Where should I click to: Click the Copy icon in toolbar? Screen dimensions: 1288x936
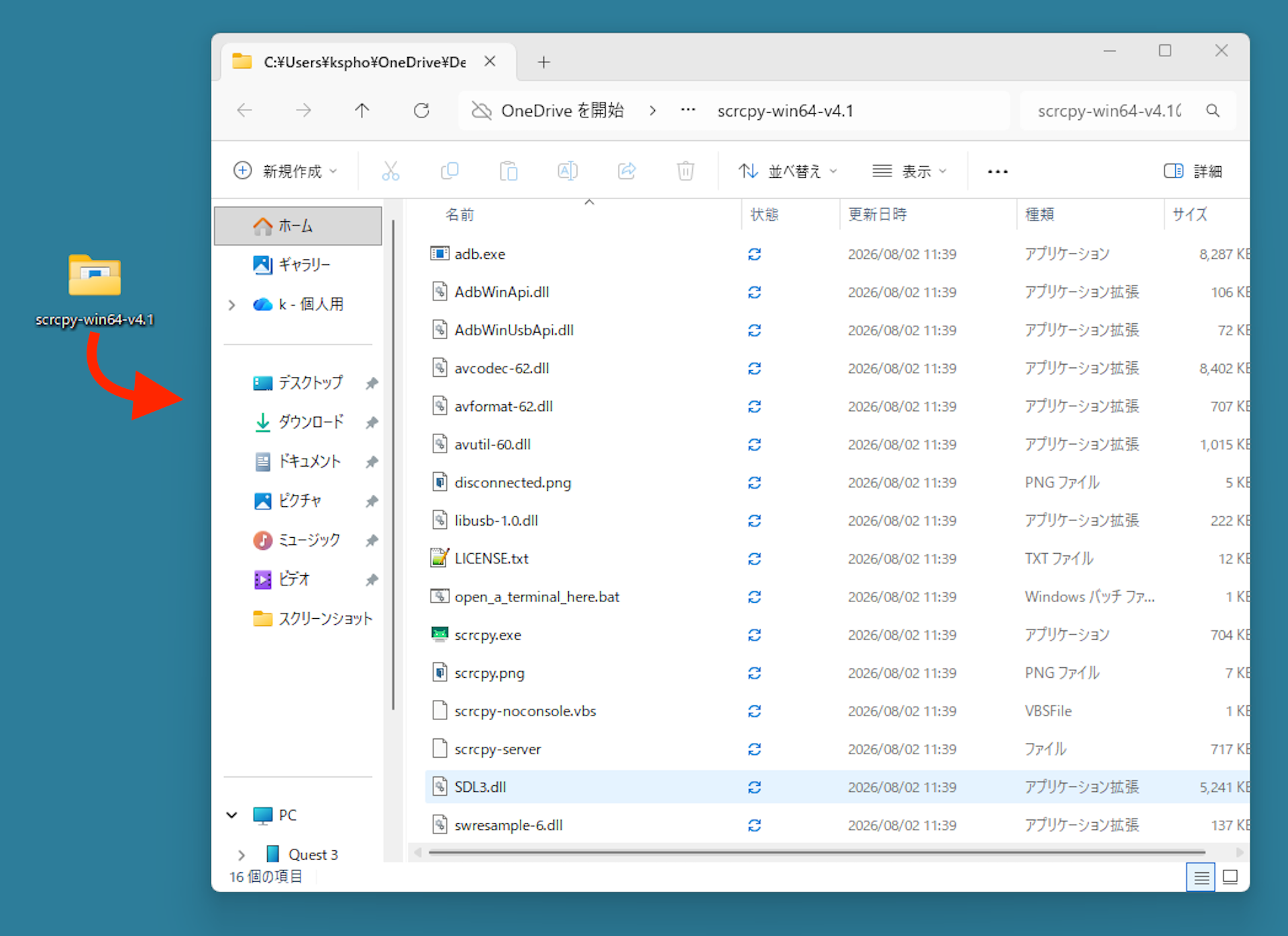(x=449, y=171)
